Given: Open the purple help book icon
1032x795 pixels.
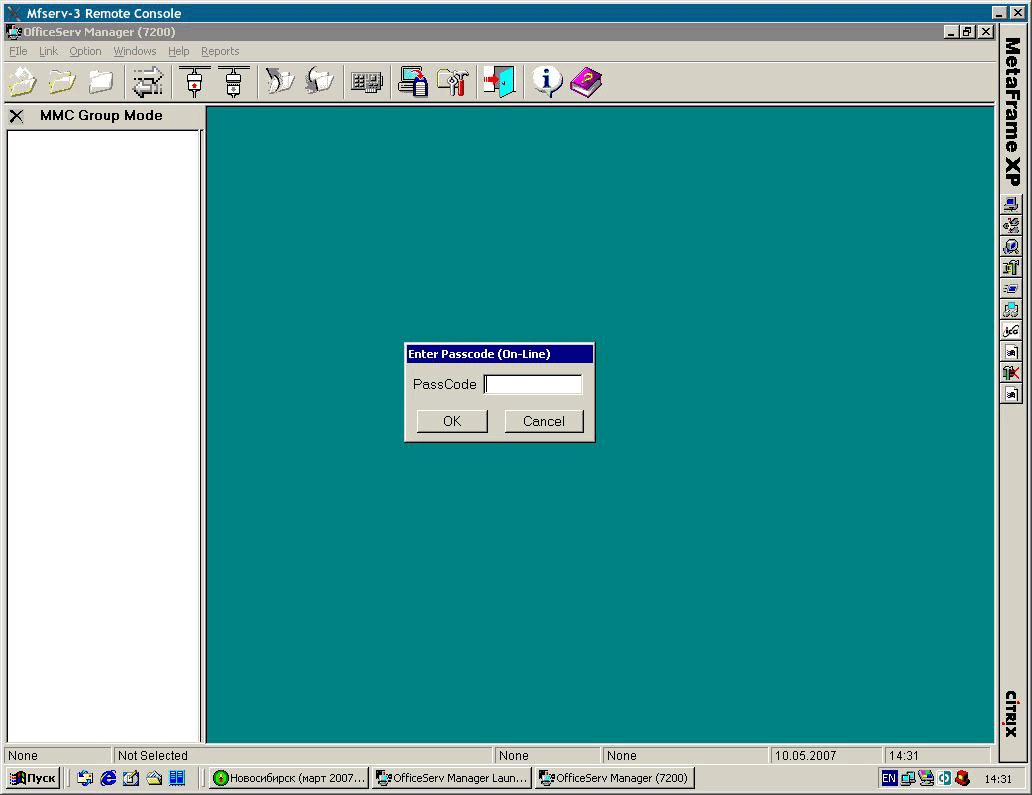Looking at the screenshot, I should (x=586, y=82).
